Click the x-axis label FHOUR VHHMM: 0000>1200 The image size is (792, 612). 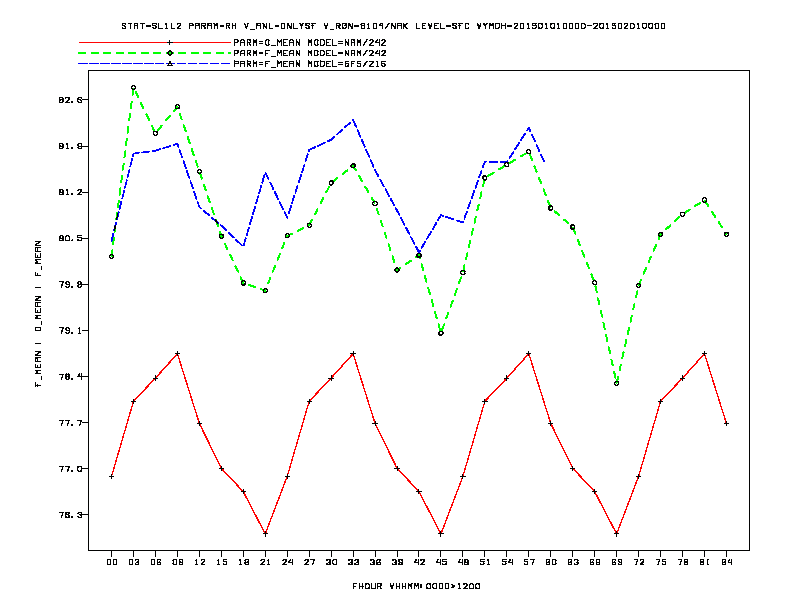tap(416, 586)
